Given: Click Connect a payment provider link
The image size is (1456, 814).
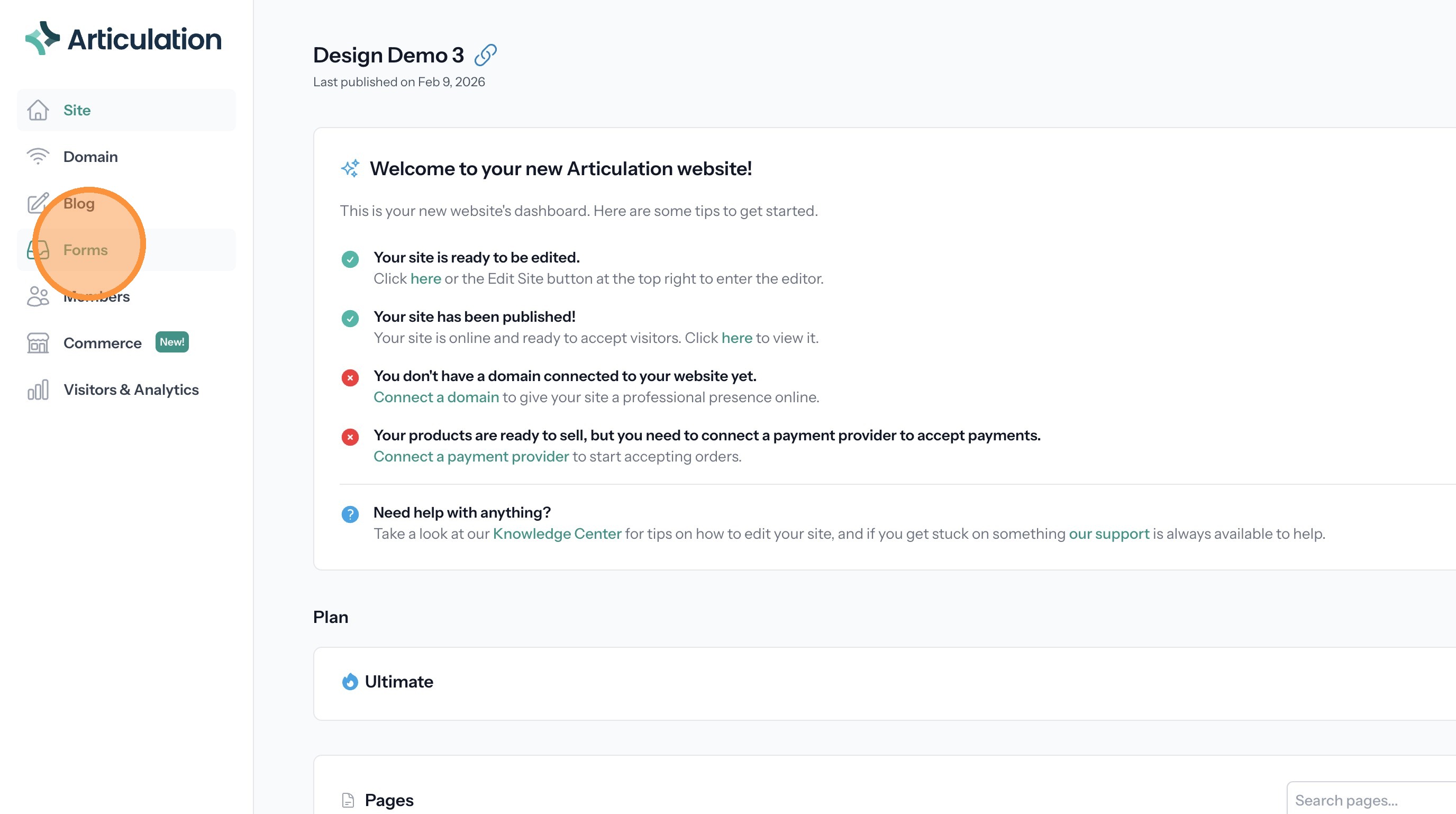Looking at the screenshot, I should tap(471, 457).
